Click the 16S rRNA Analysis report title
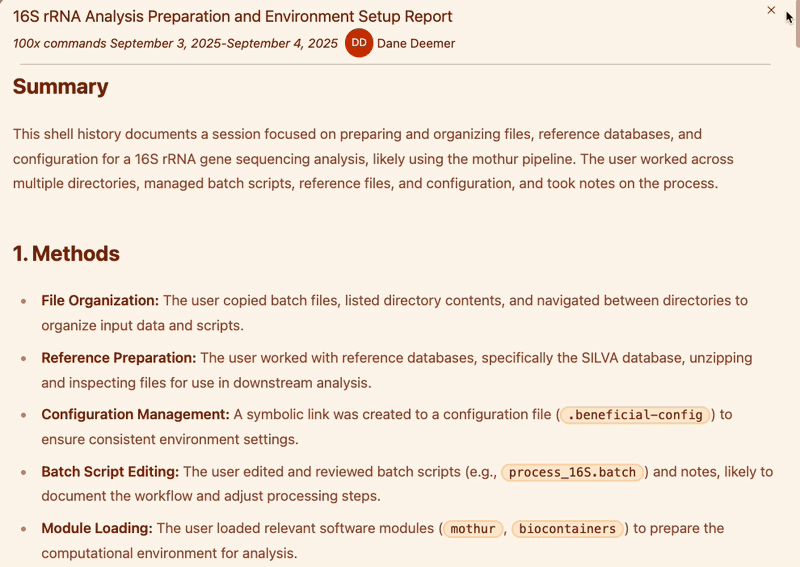Image resolution: width=800 pixels, height=567 pixels. point(232,16)
